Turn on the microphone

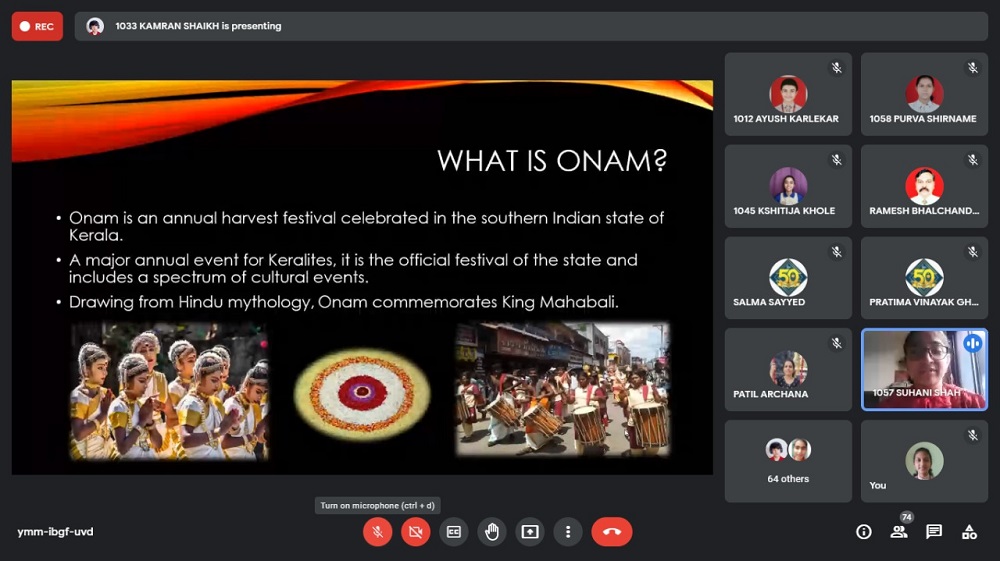coord(377,532)
